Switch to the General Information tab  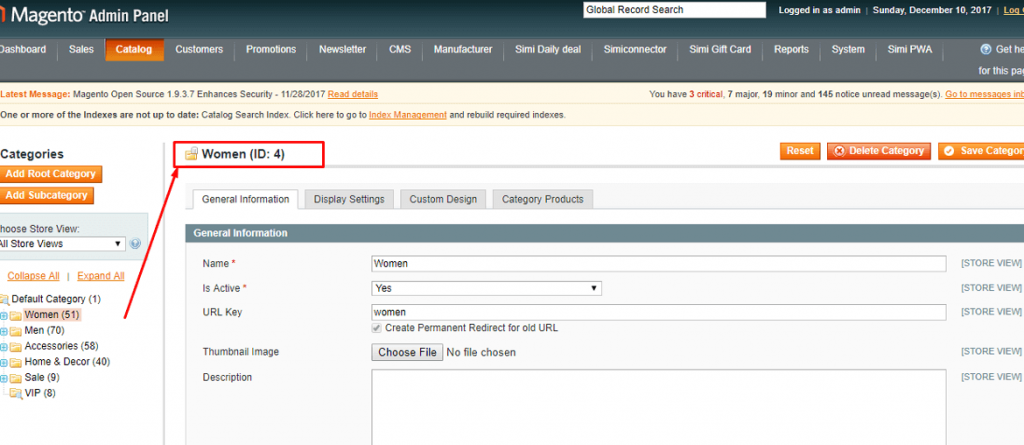pyautogui.click(x=246, y=199)
